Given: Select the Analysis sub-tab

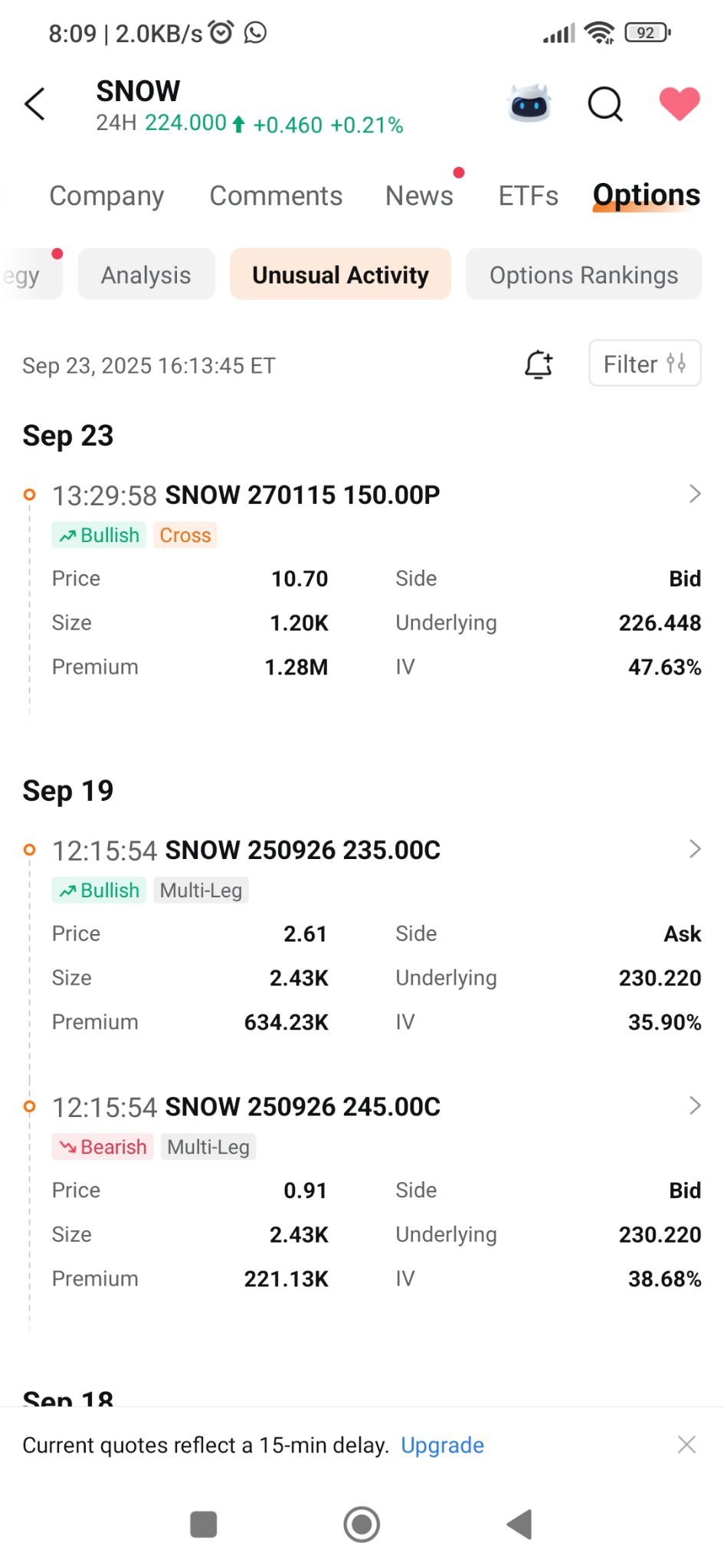Looking at the screenshot, I should [146, 275].
